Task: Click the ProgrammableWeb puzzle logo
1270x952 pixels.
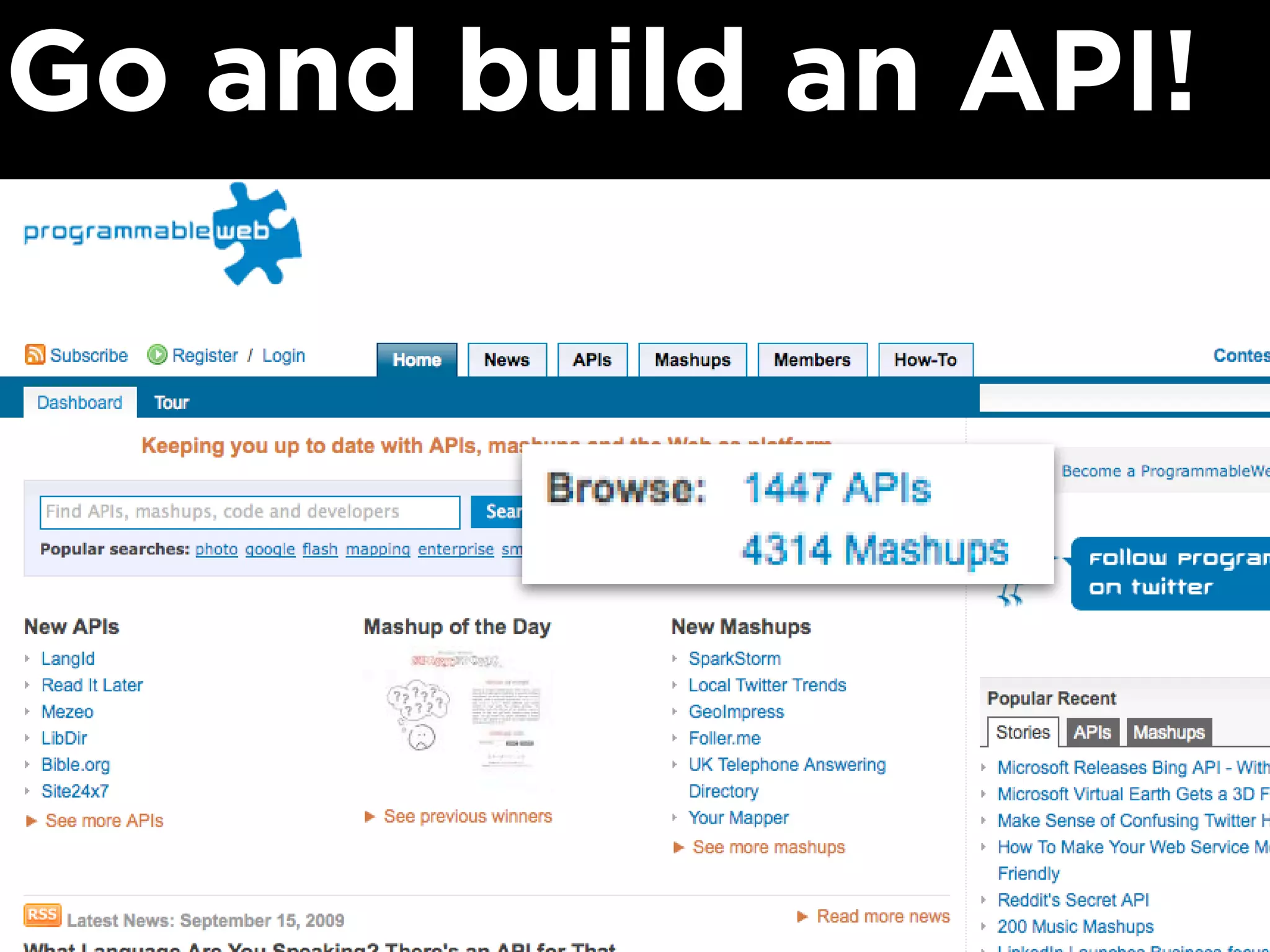Action: pos(162,234)
